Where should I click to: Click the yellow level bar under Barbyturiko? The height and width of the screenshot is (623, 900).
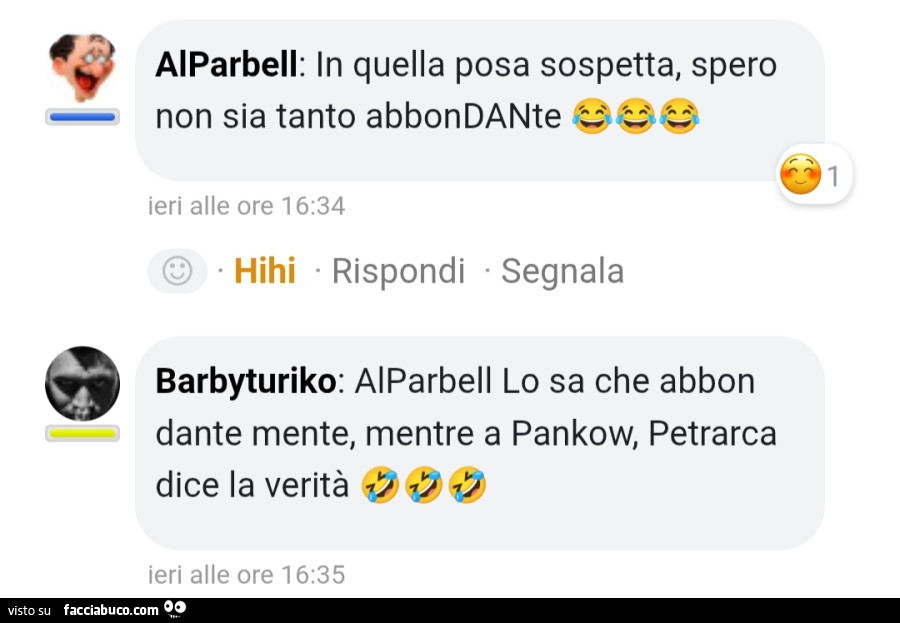click(x=83, y=434)
